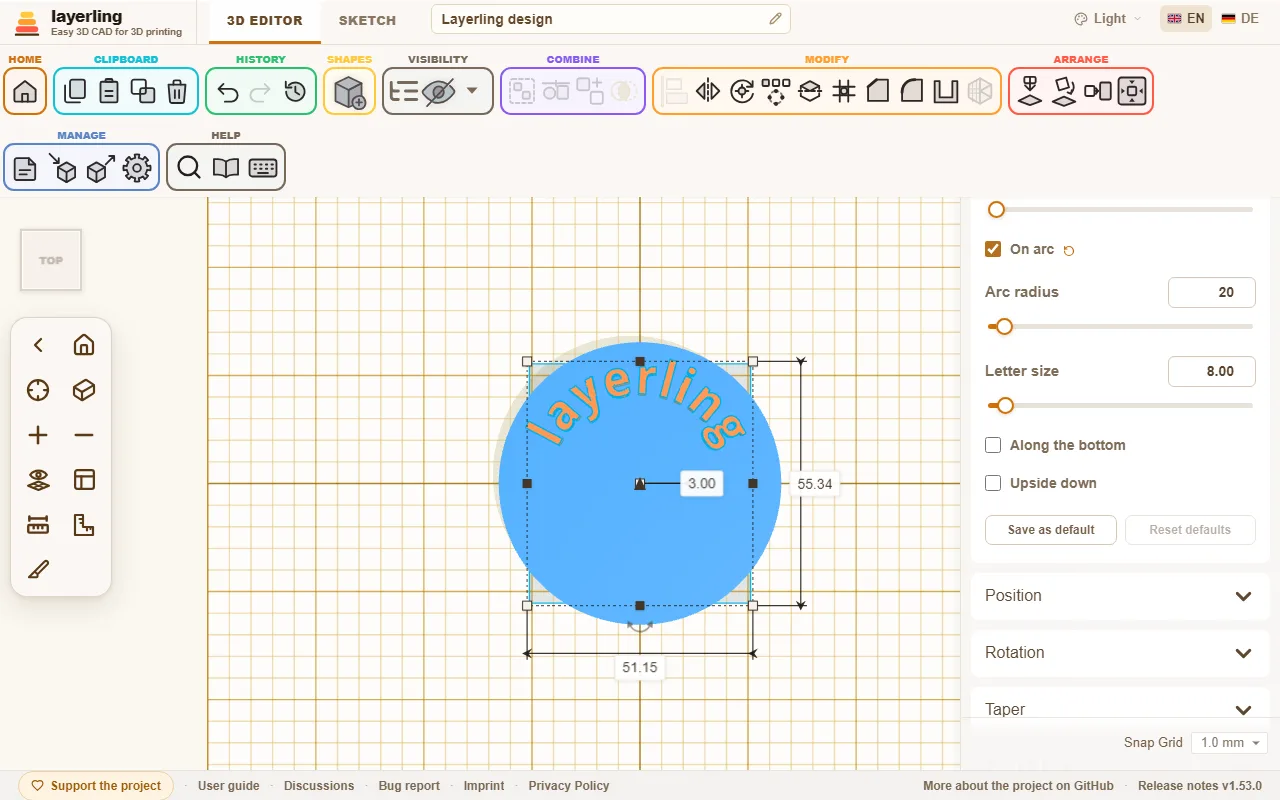Enable the Along the bottom checkbox

tap(993, 445)
